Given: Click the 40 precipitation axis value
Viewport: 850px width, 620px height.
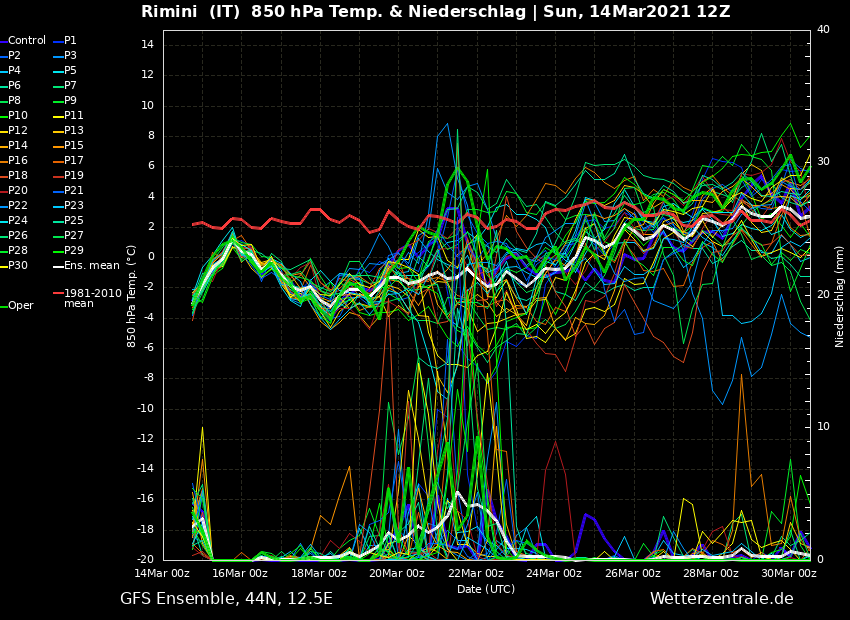Looking at the screenshot, I should tap(823, 29).
